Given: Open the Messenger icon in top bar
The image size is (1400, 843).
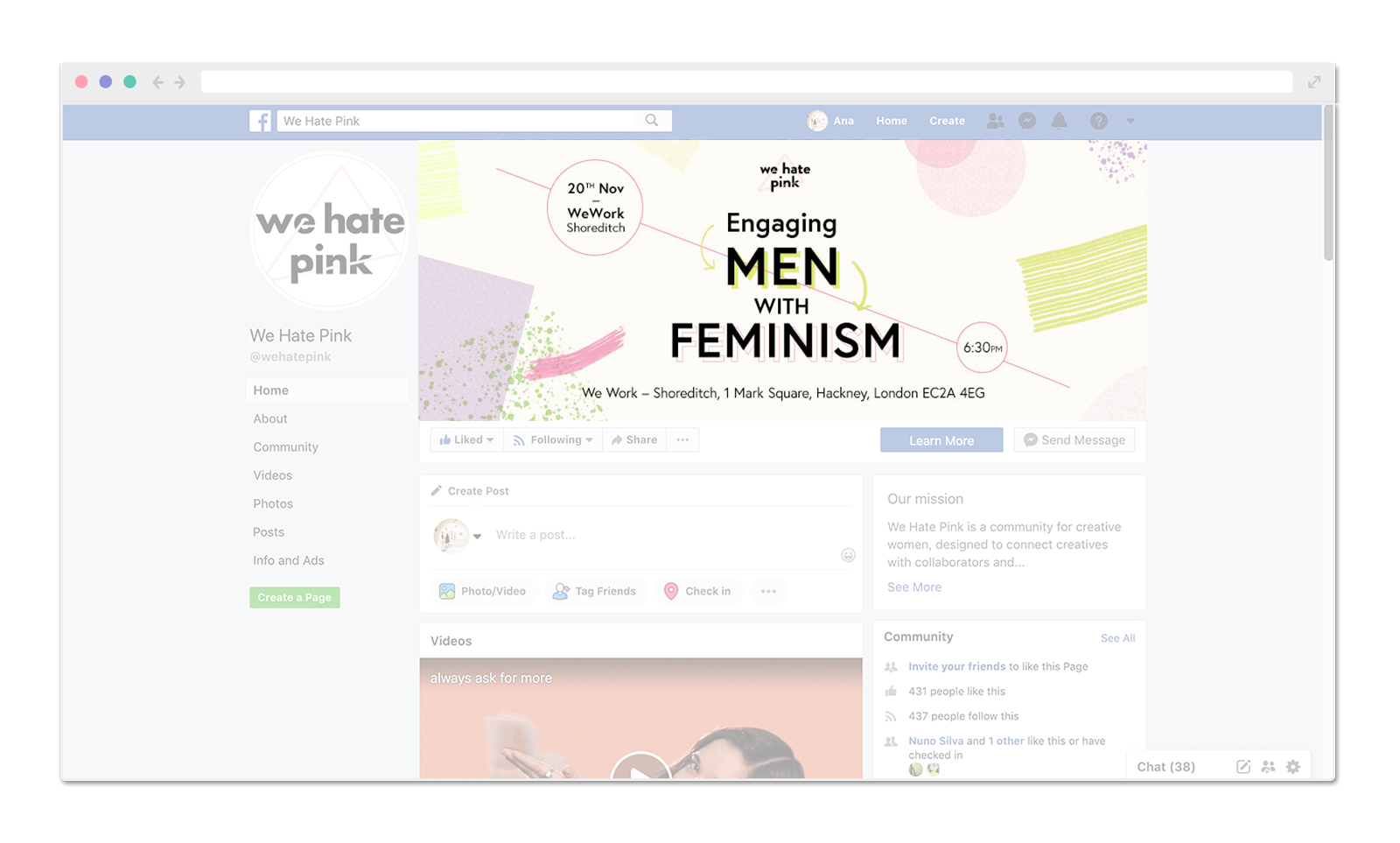Looking at the screenshot, I should tap(1027, 121).
